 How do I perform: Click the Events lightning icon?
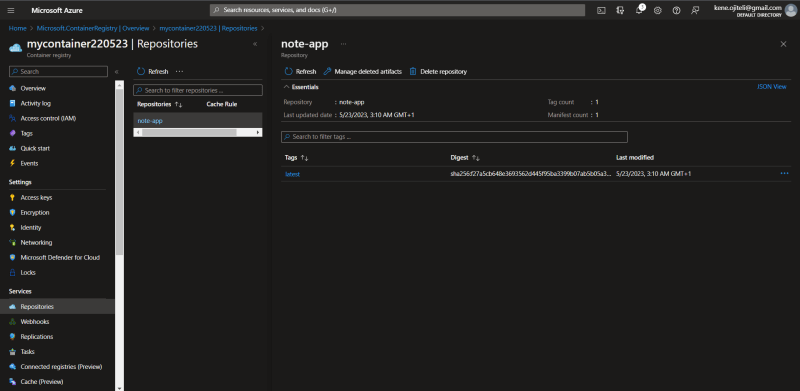[x=13, y=163]
